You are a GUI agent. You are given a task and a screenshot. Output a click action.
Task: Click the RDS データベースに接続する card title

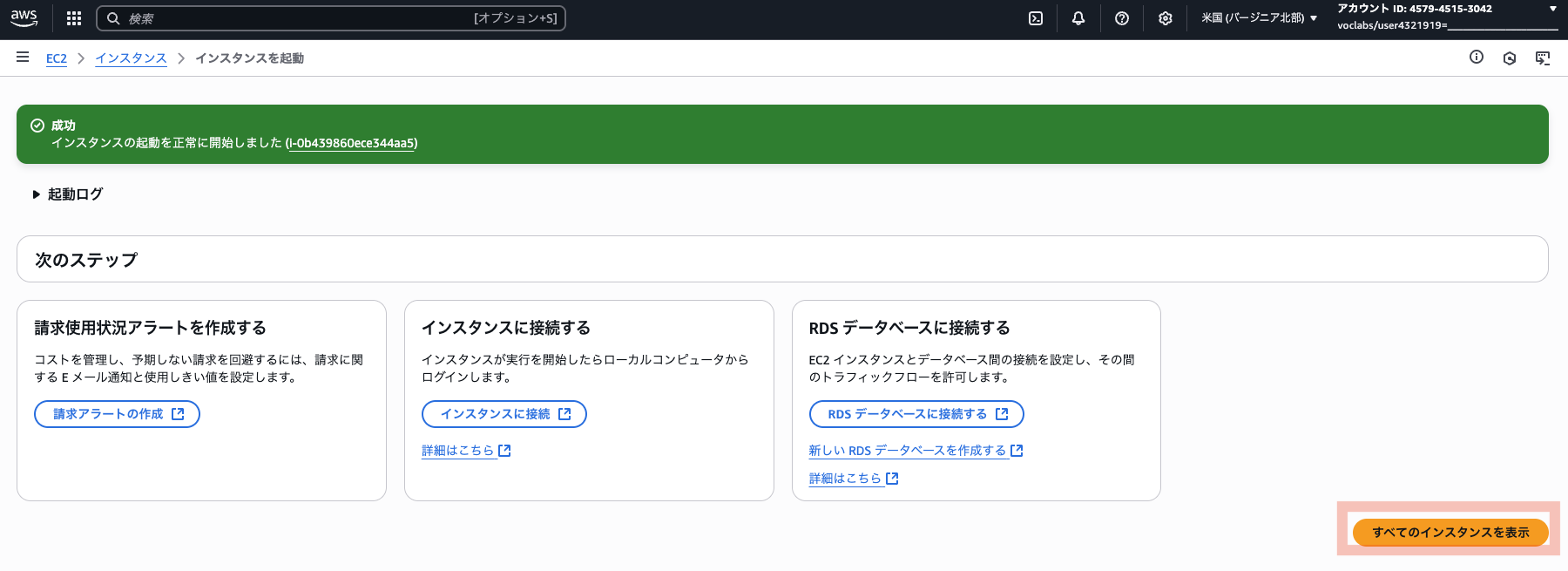coord(909,328)
